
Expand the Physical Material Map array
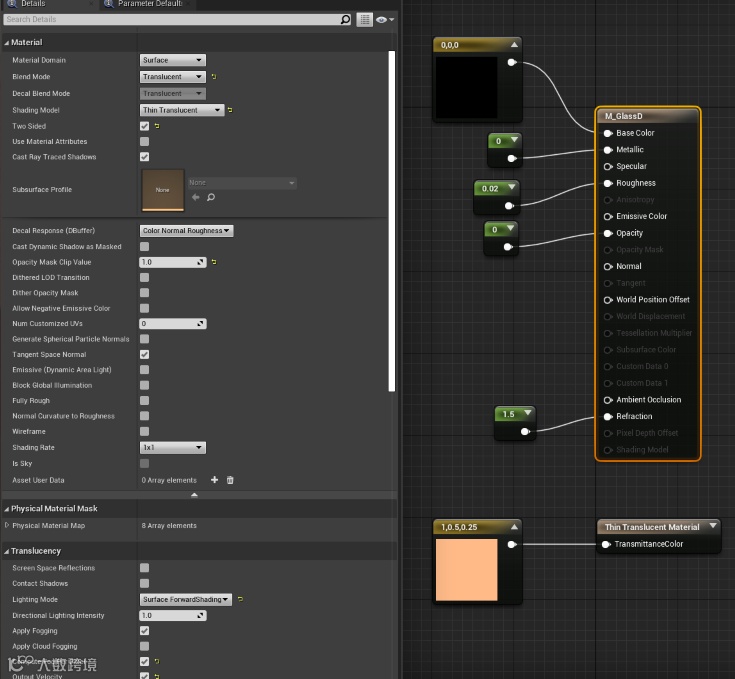(7, 525)
